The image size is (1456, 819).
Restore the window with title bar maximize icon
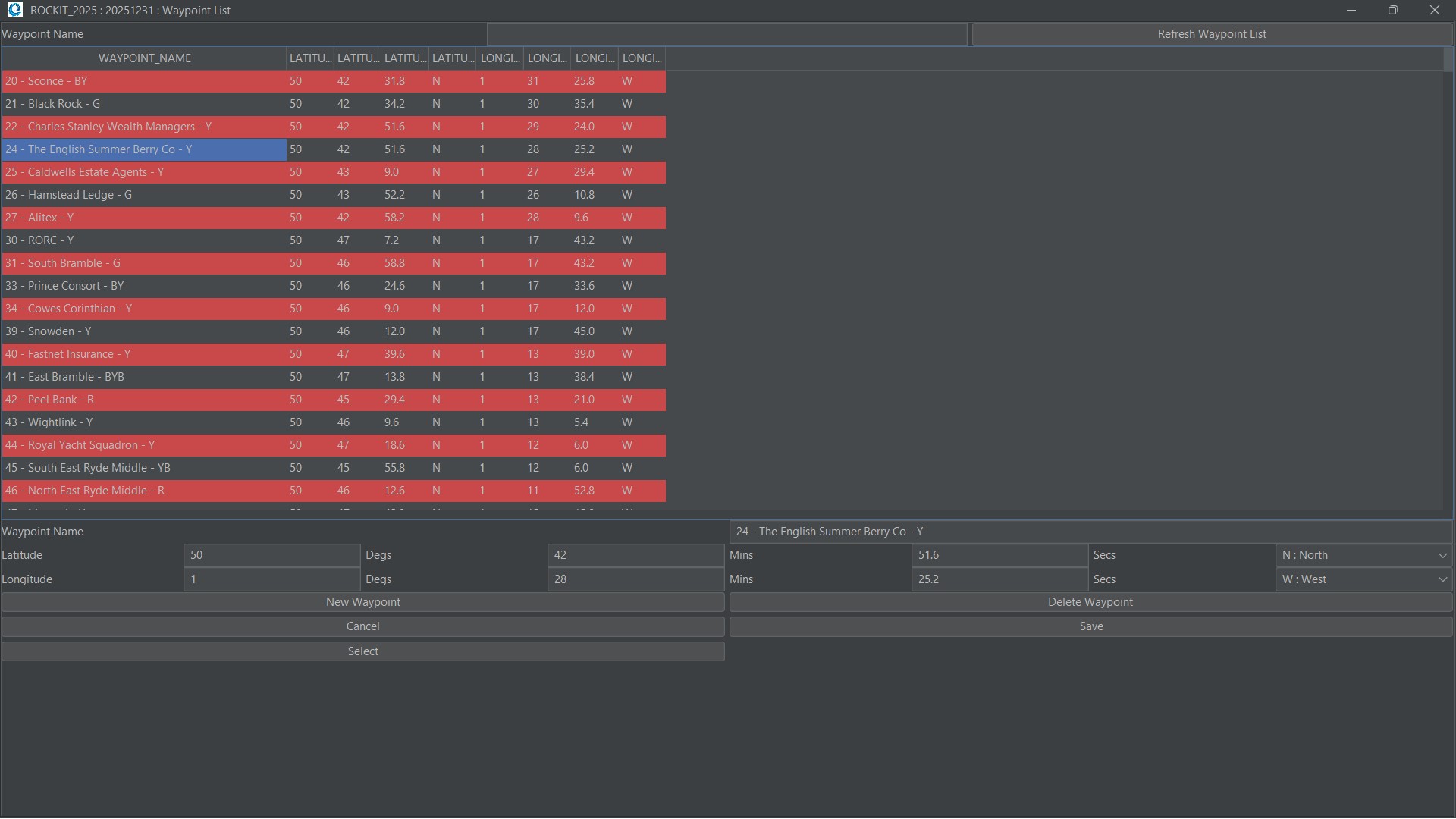tap(1392, 10)
